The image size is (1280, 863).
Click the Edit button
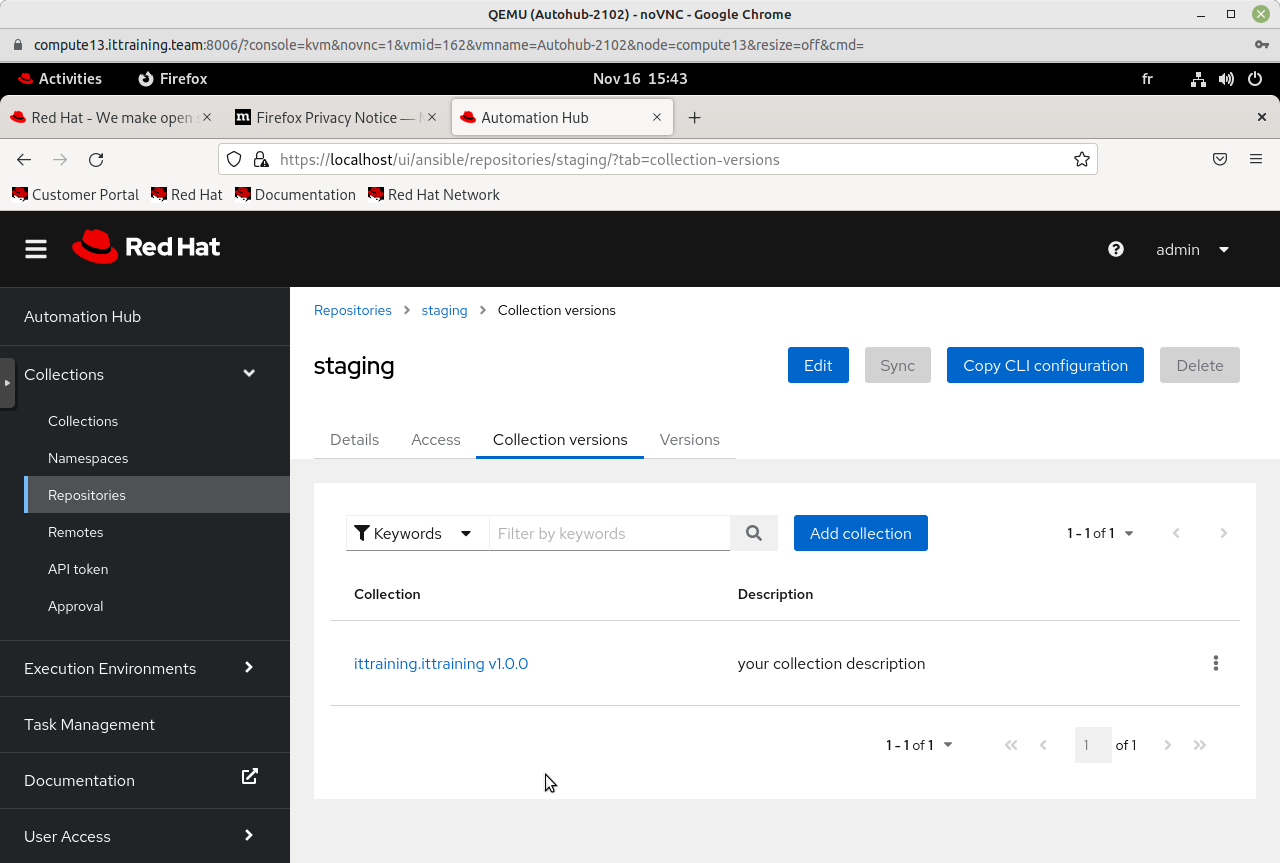[818, 365]
